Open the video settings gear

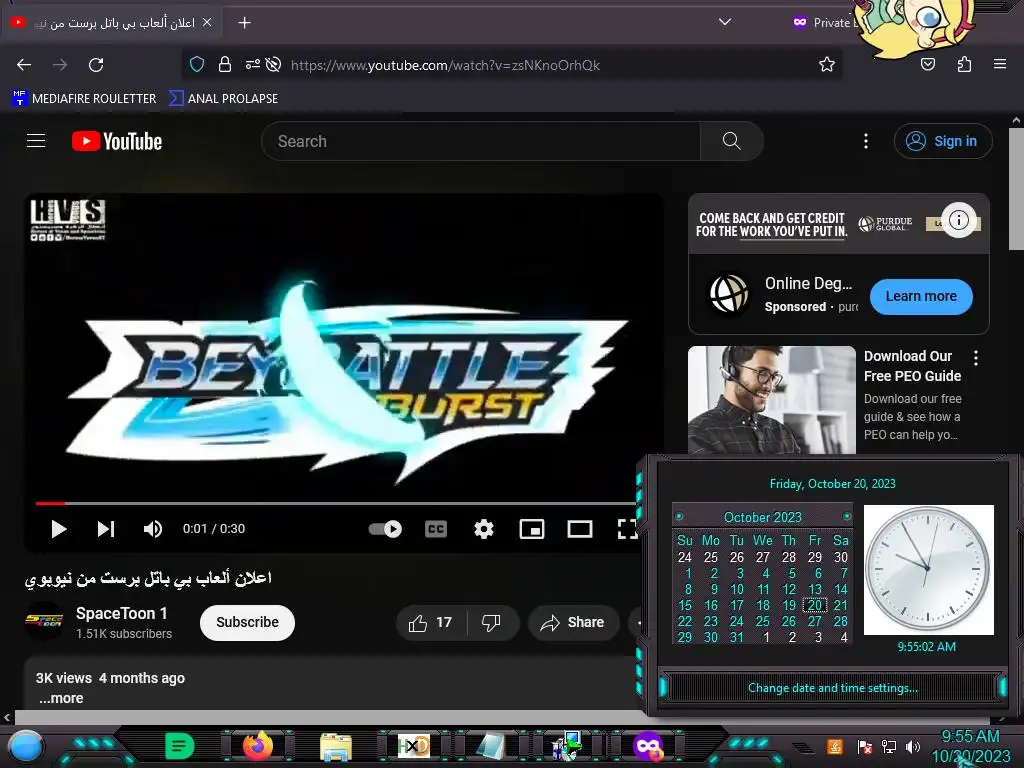point(483,529)
